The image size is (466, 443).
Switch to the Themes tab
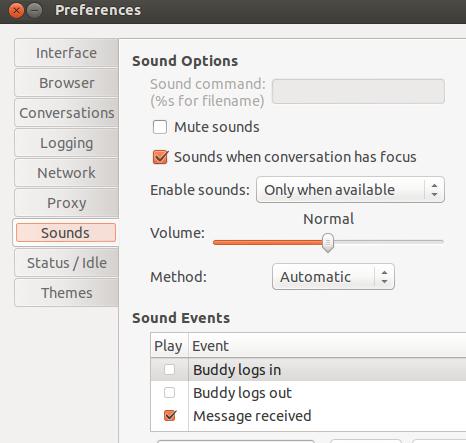[x=66, y=293]
